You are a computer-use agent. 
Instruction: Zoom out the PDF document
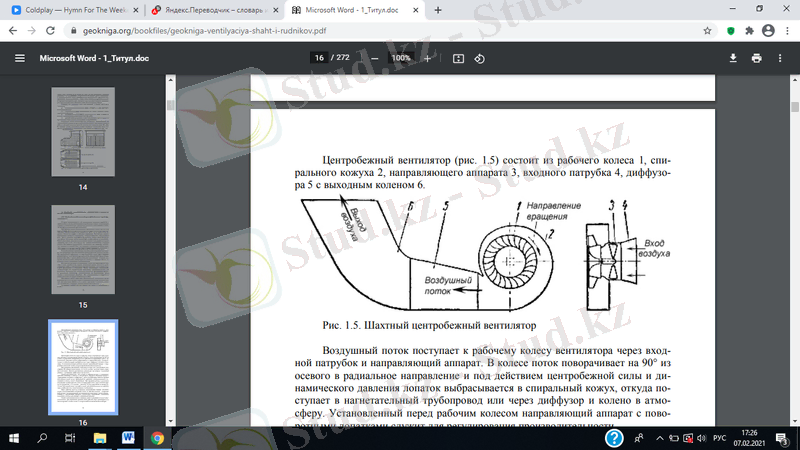[x=374, y=58]
